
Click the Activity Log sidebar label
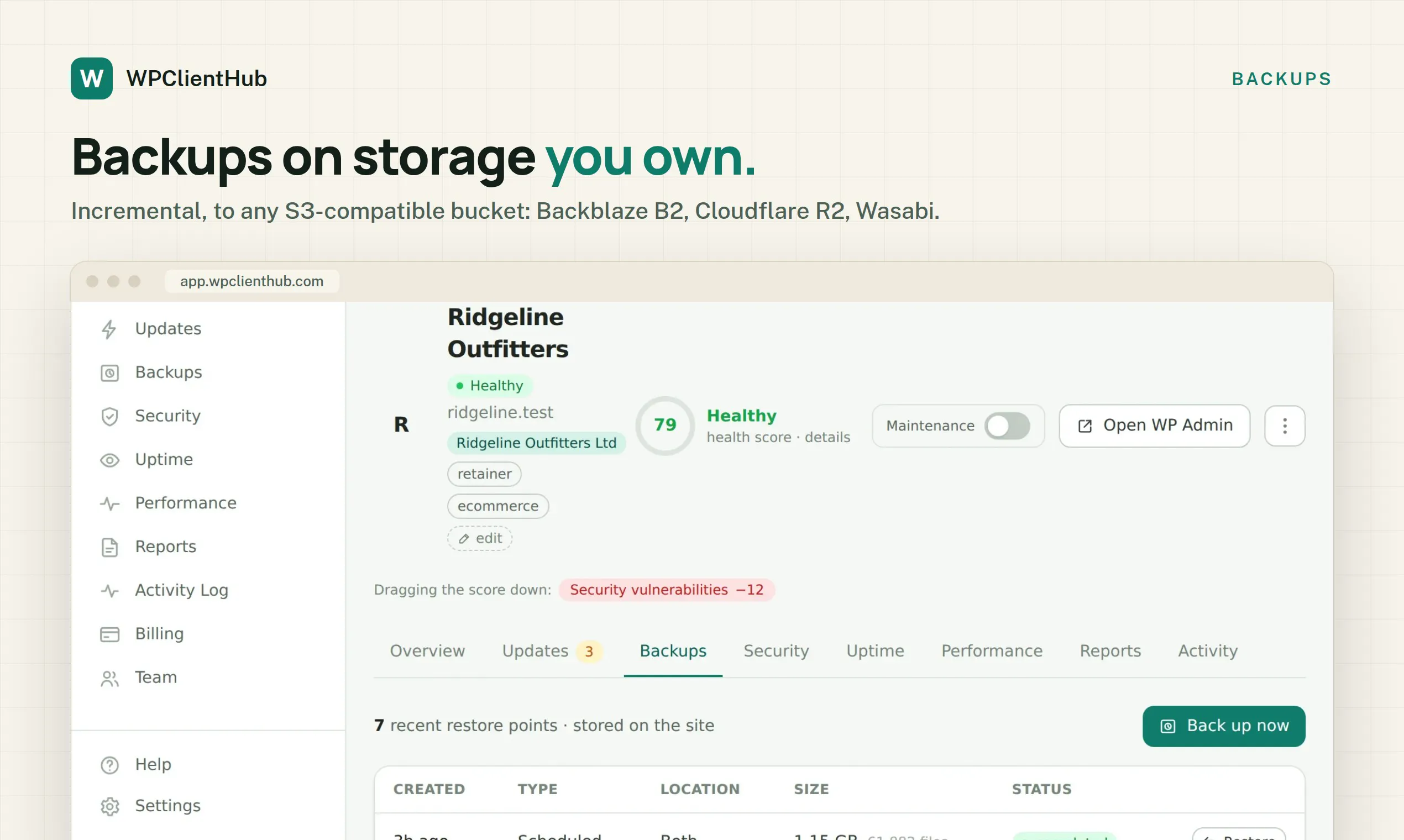coord(181,590)
